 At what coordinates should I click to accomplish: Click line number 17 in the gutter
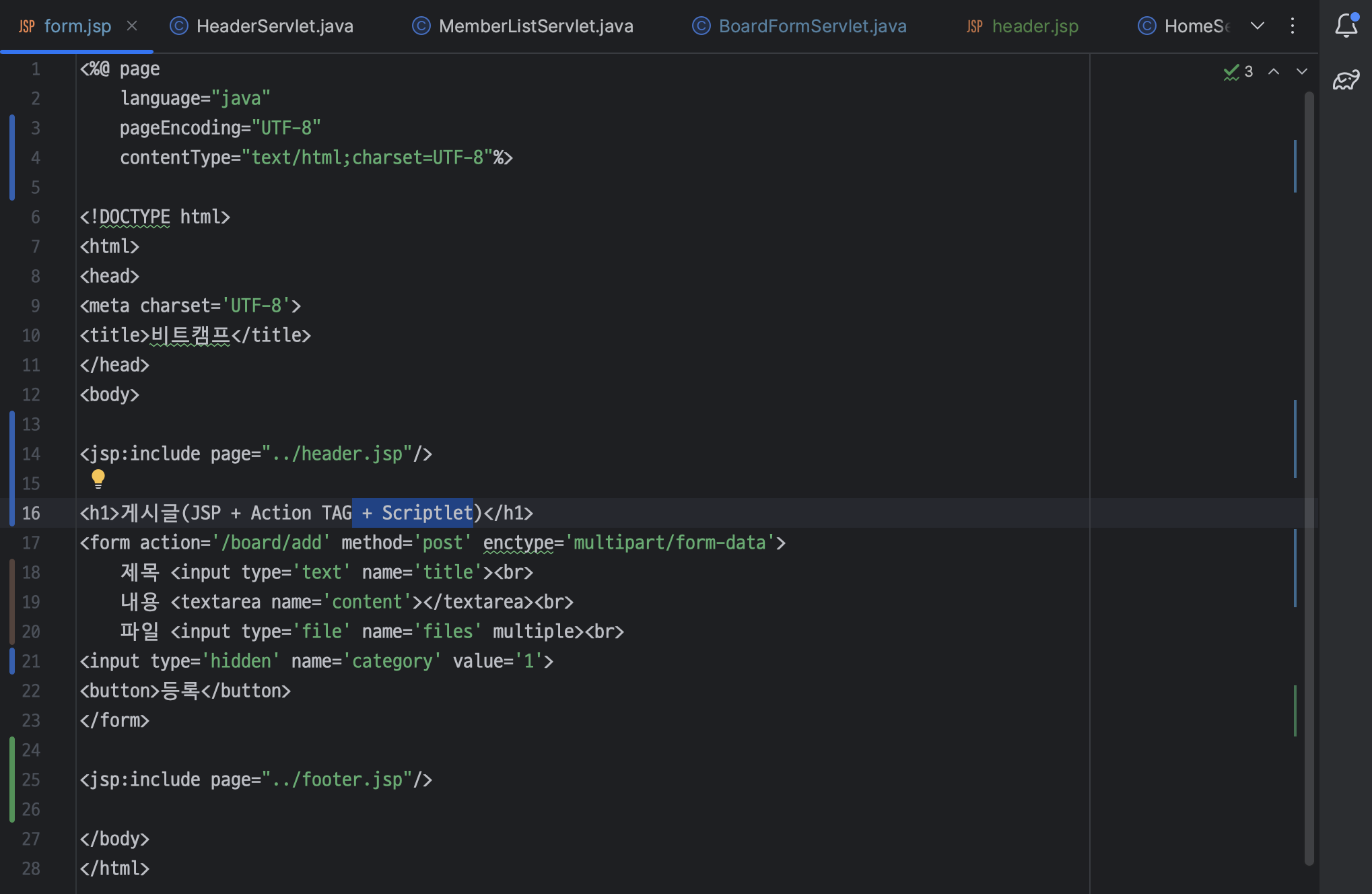click(31, 543)
